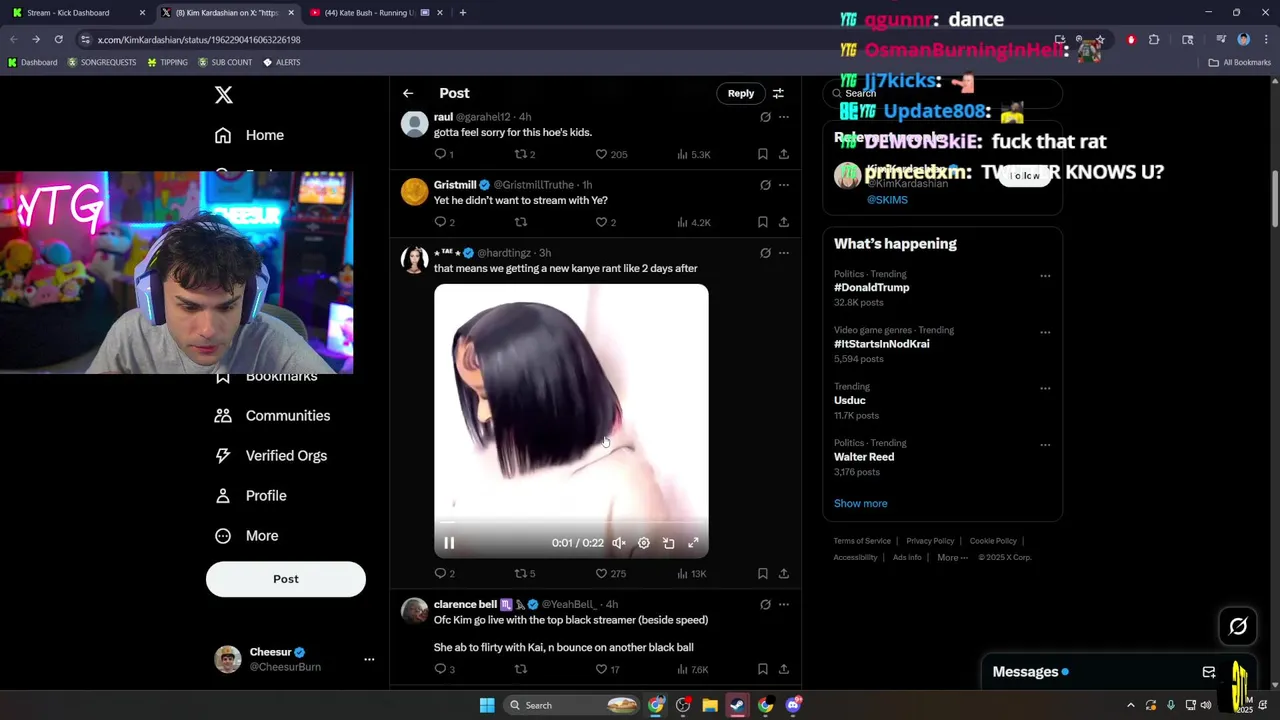
Task: Repost raul's post
Action: [x=520, y=154]
